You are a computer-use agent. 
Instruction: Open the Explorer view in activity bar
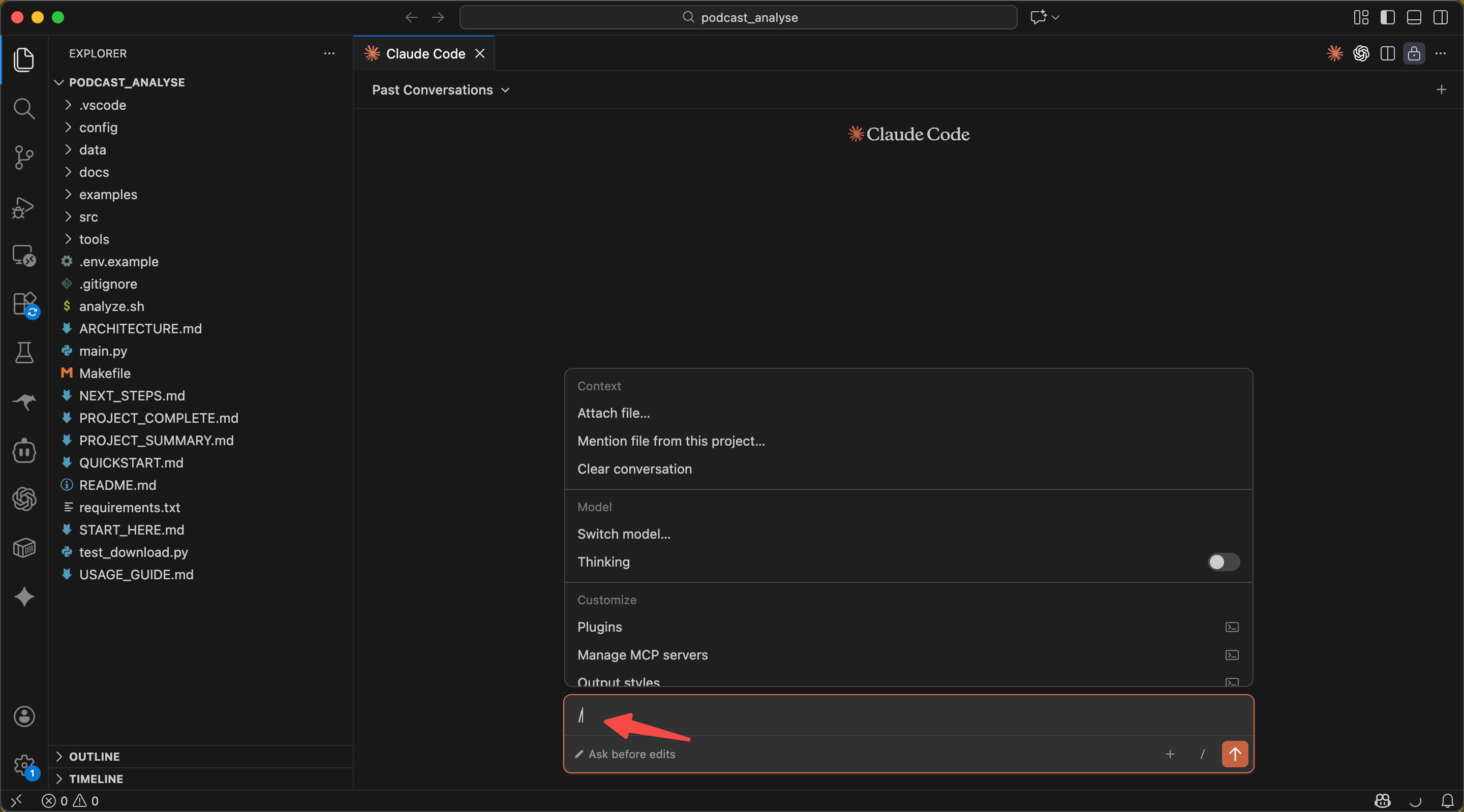(24, 59)
